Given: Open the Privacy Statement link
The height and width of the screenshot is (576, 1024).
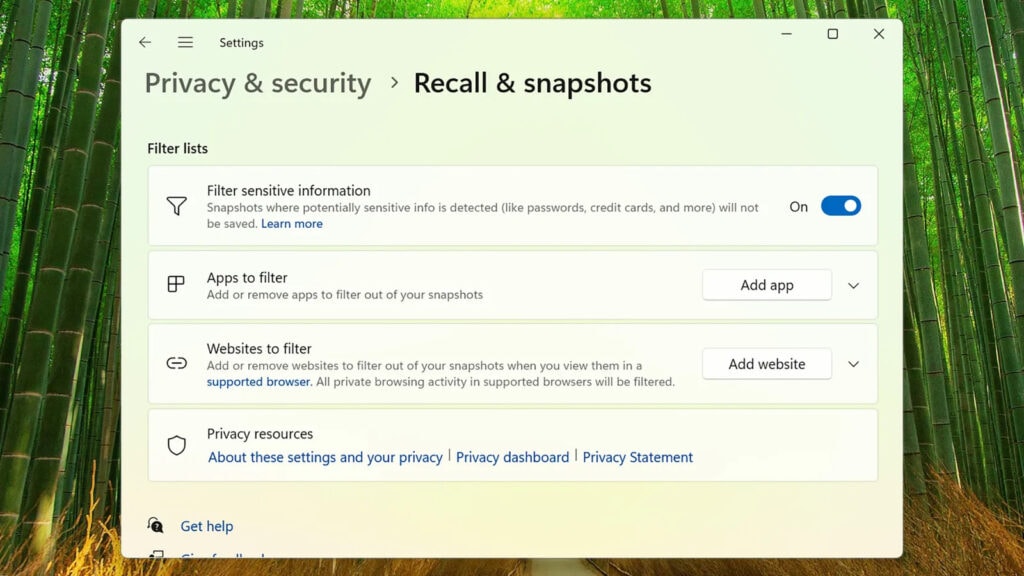Looking at the screenshot, I should (x=638, y=457).
